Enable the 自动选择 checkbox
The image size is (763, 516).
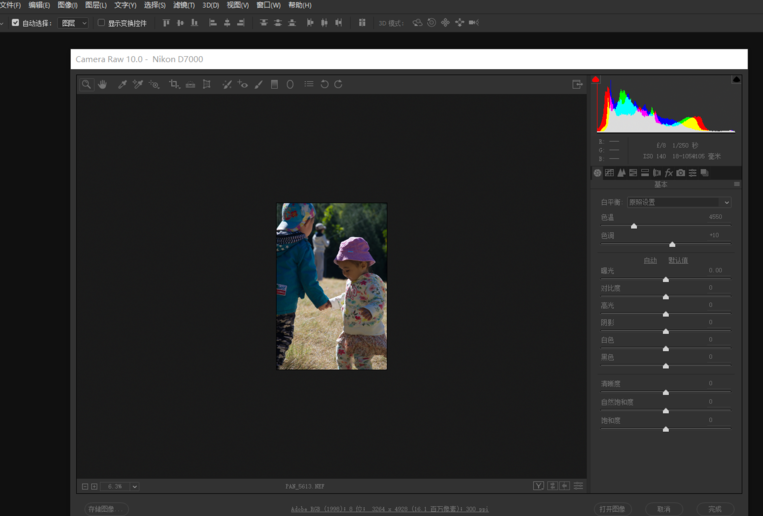pyautogui.click(x=15, y=22)
